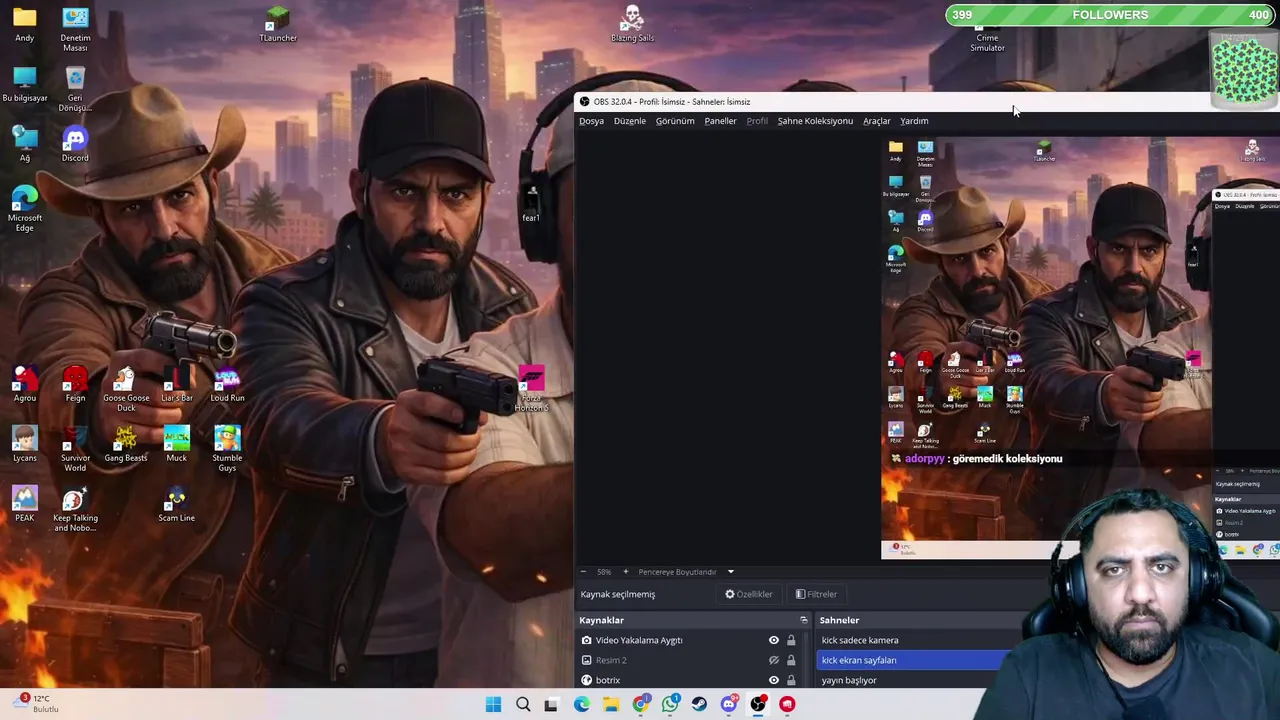Zoom in the preview with the plus button
The image size is (1280, 720).
pyautogui.click(x=625, y=572)
